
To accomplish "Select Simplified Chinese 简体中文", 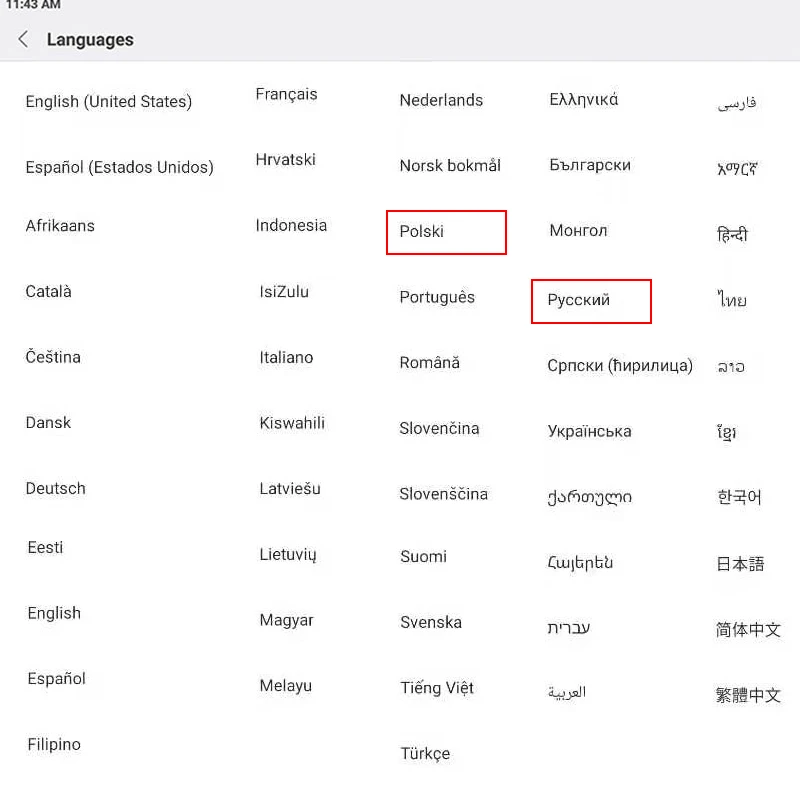I will (x=748, y=630).
